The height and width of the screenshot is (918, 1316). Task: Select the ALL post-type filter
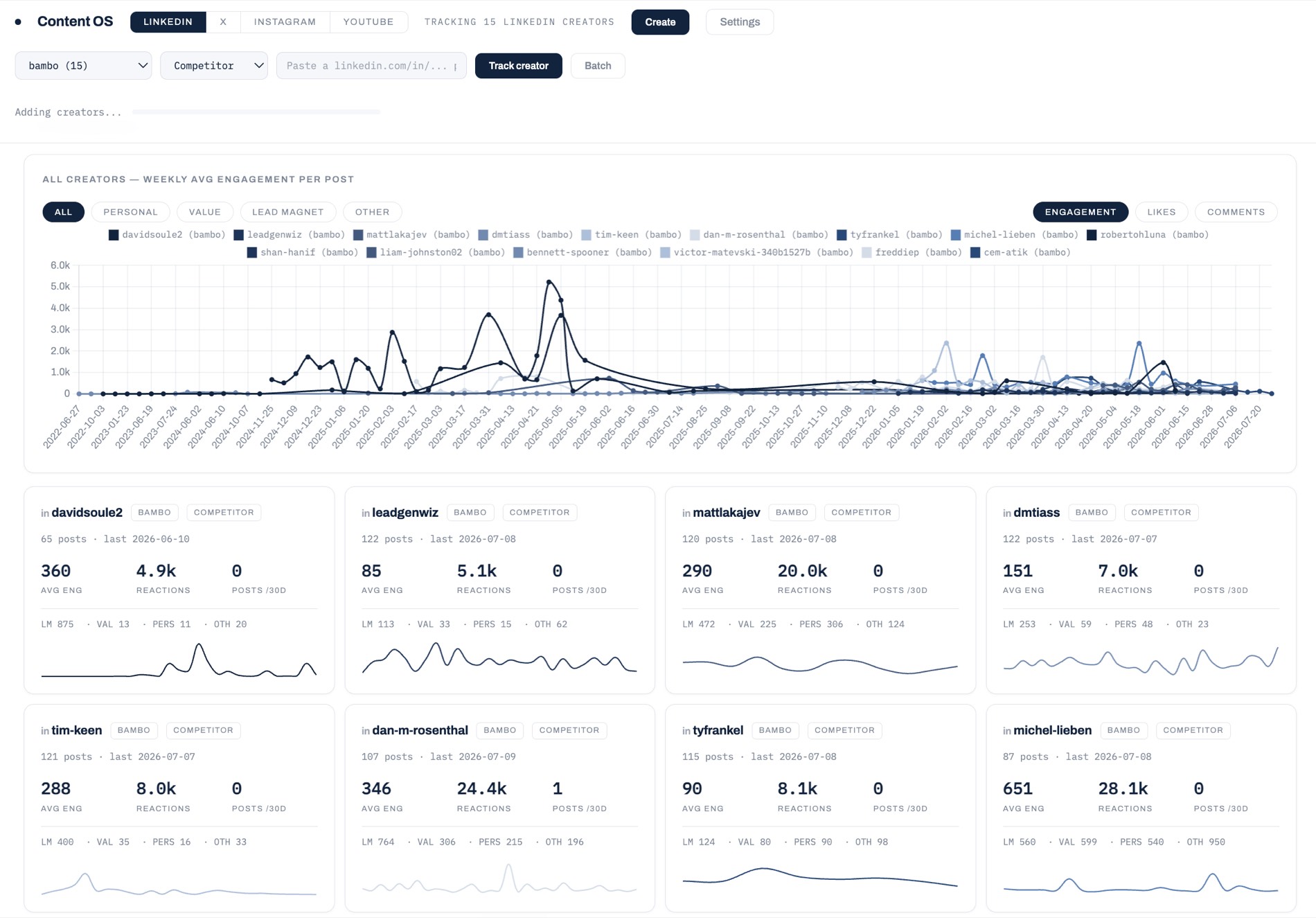coord(63,212)
